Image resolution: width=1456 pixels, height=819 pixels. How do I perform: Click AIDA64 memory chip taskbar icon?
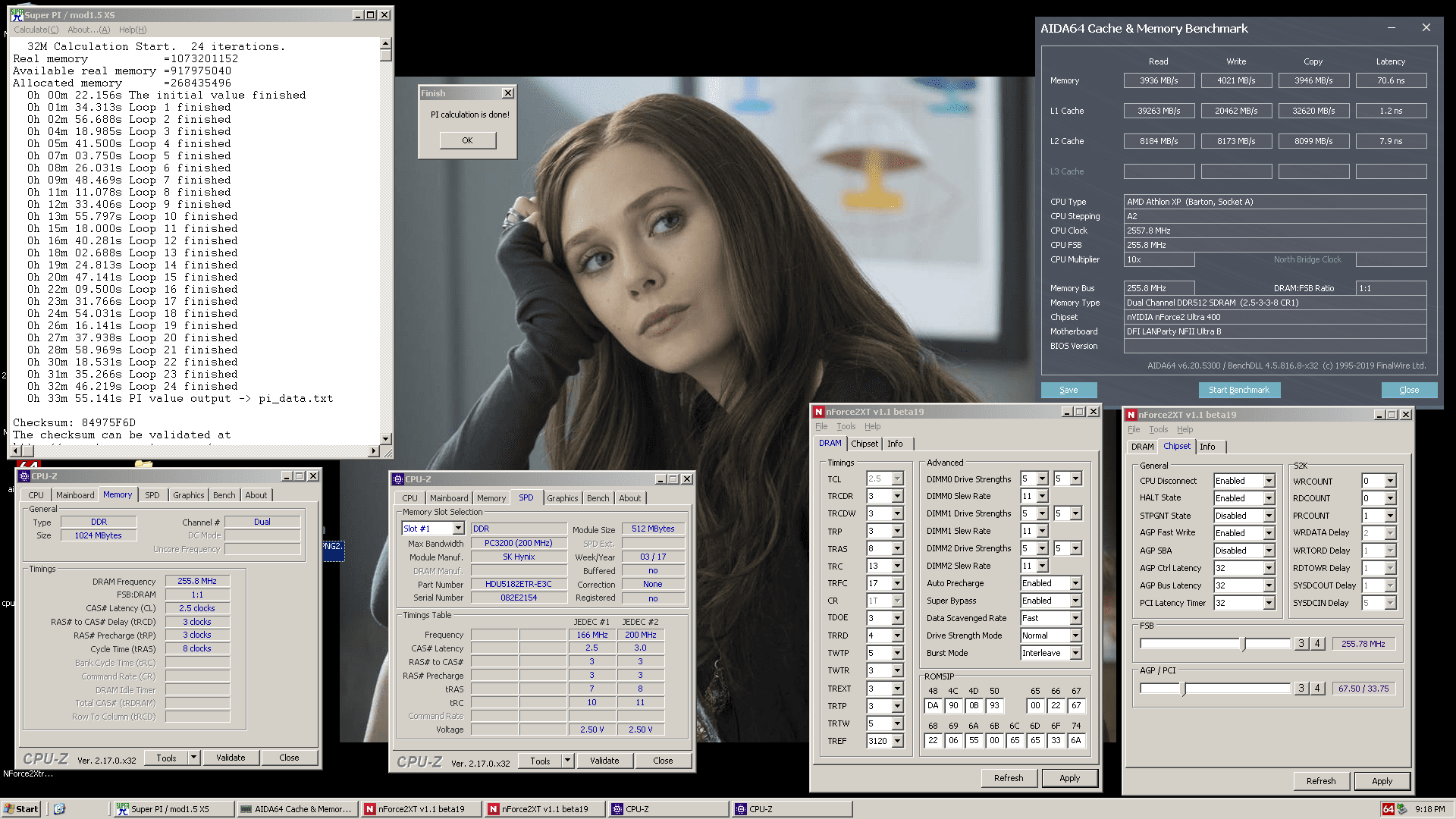click(246, 809)
